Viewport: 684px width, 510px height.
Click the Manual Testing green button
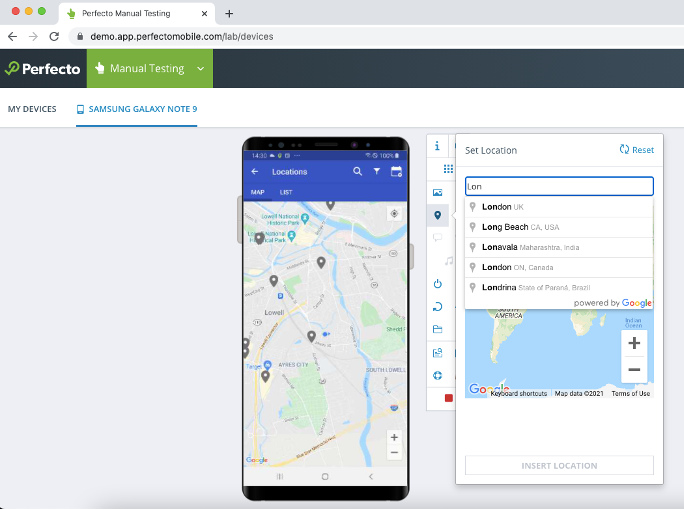(x=150, y=68)
